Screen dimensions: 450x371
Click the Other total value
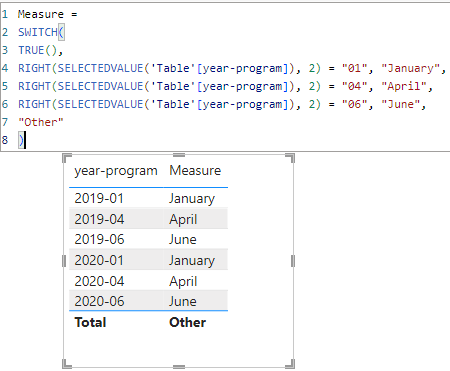pyautogui.click(x=187, y=322)
